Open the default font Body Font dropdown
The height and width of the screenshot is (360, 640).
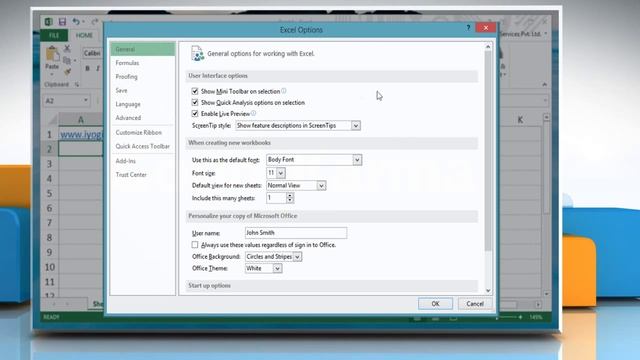point(357,160)
